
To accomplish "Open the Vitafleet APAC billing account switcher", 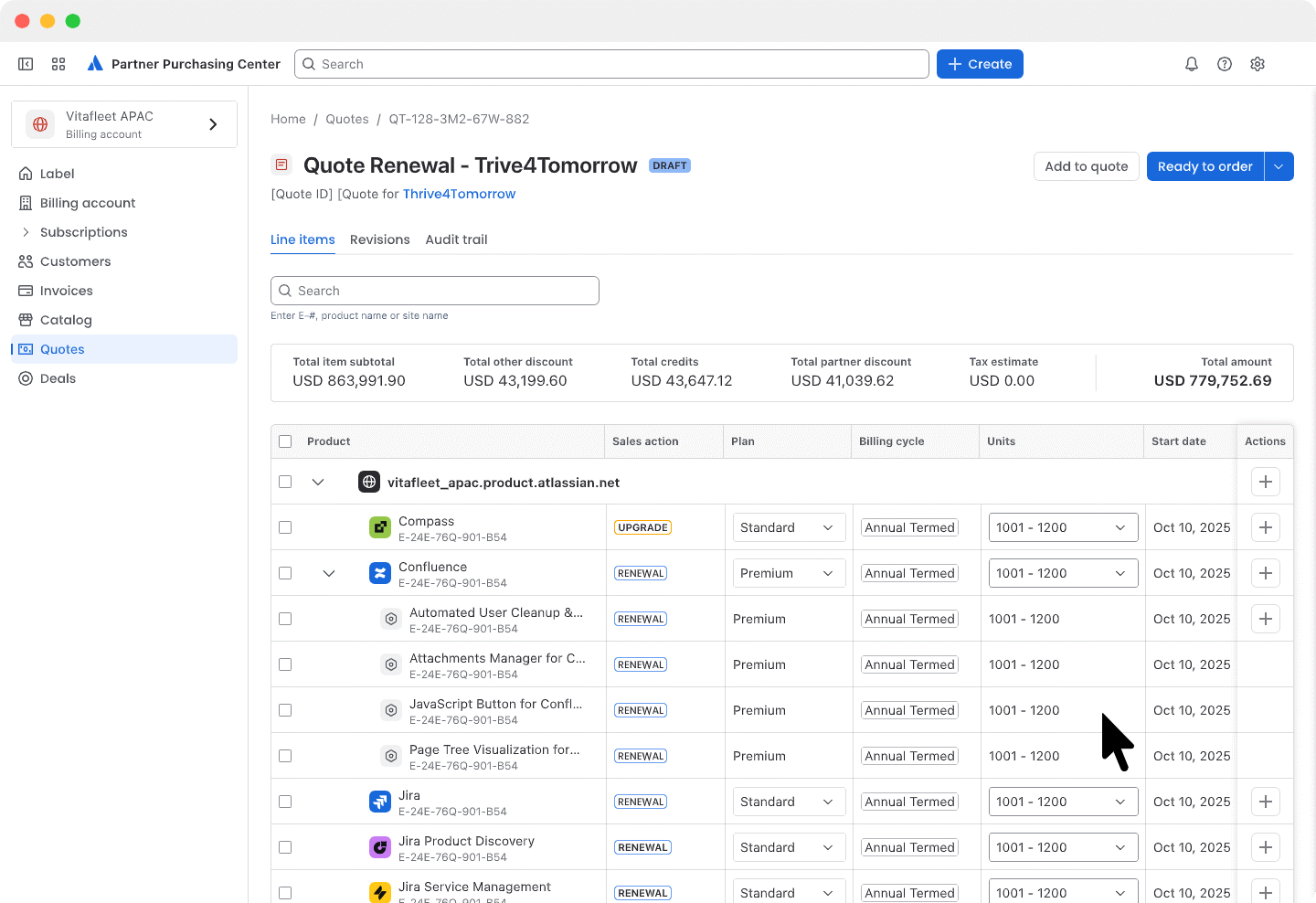I will point(124,124).
